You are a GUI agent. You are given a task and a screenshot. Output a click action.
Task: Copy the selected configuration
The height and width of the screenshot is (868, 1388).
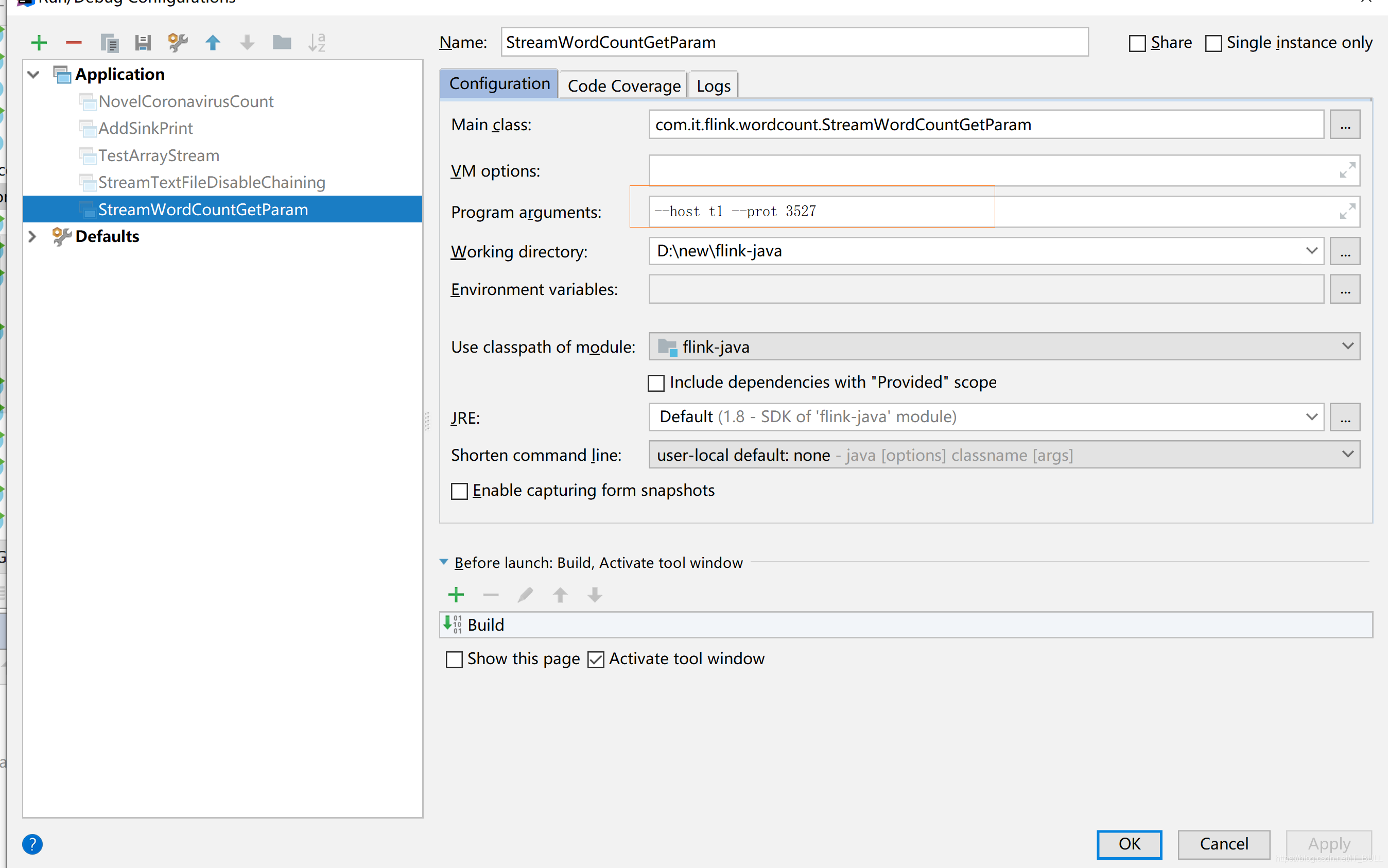click(109, 43)
